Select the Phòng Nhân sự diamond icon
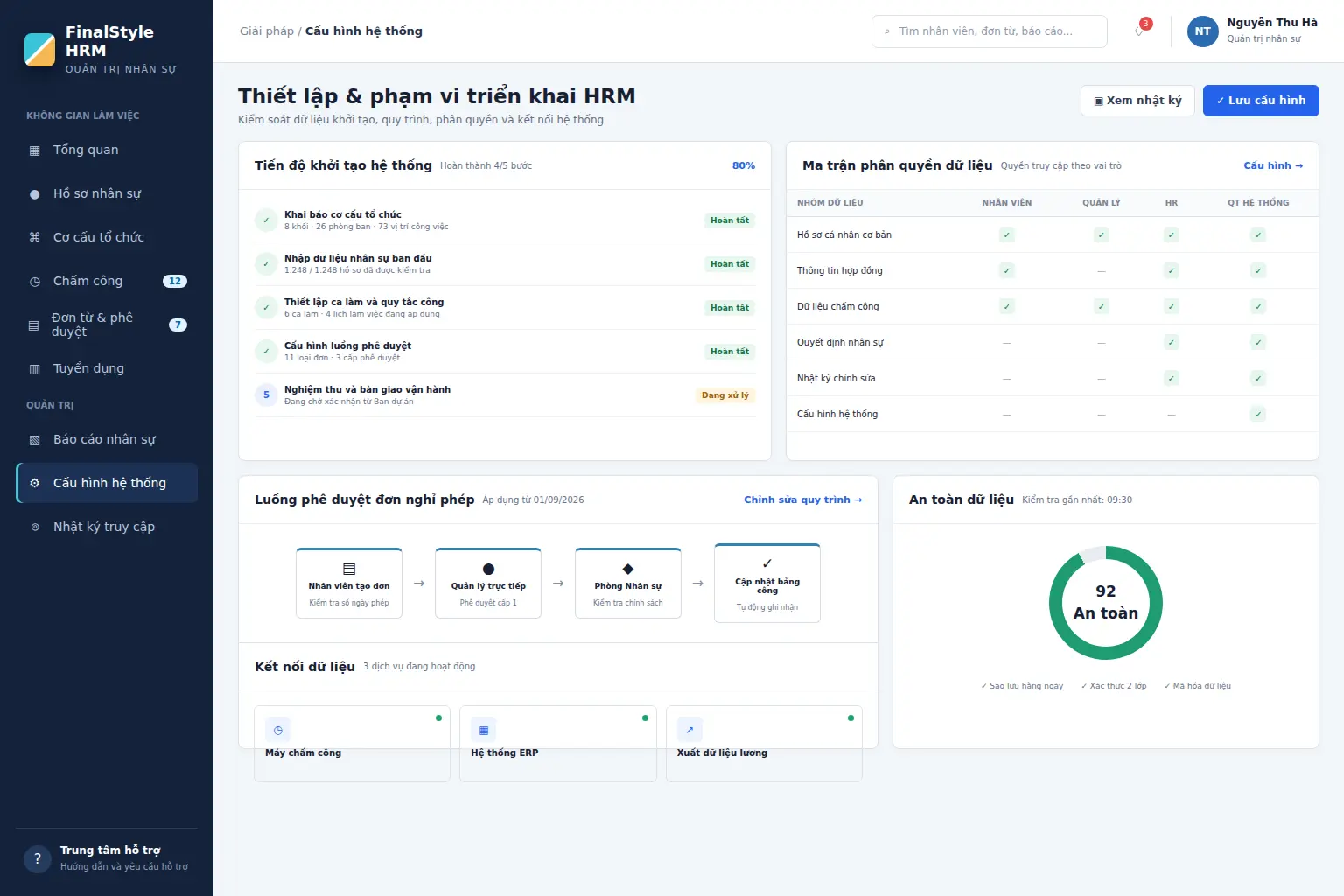The image size is (1344, 896). pyautogui.click(x=628, y=569)
